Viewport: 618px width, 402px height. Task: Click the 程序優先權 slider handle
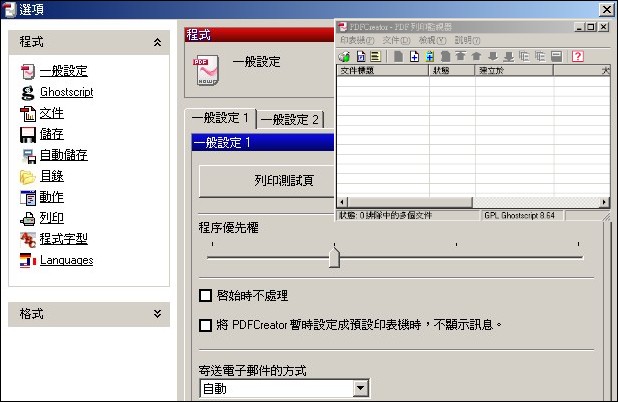coord(334,257)
